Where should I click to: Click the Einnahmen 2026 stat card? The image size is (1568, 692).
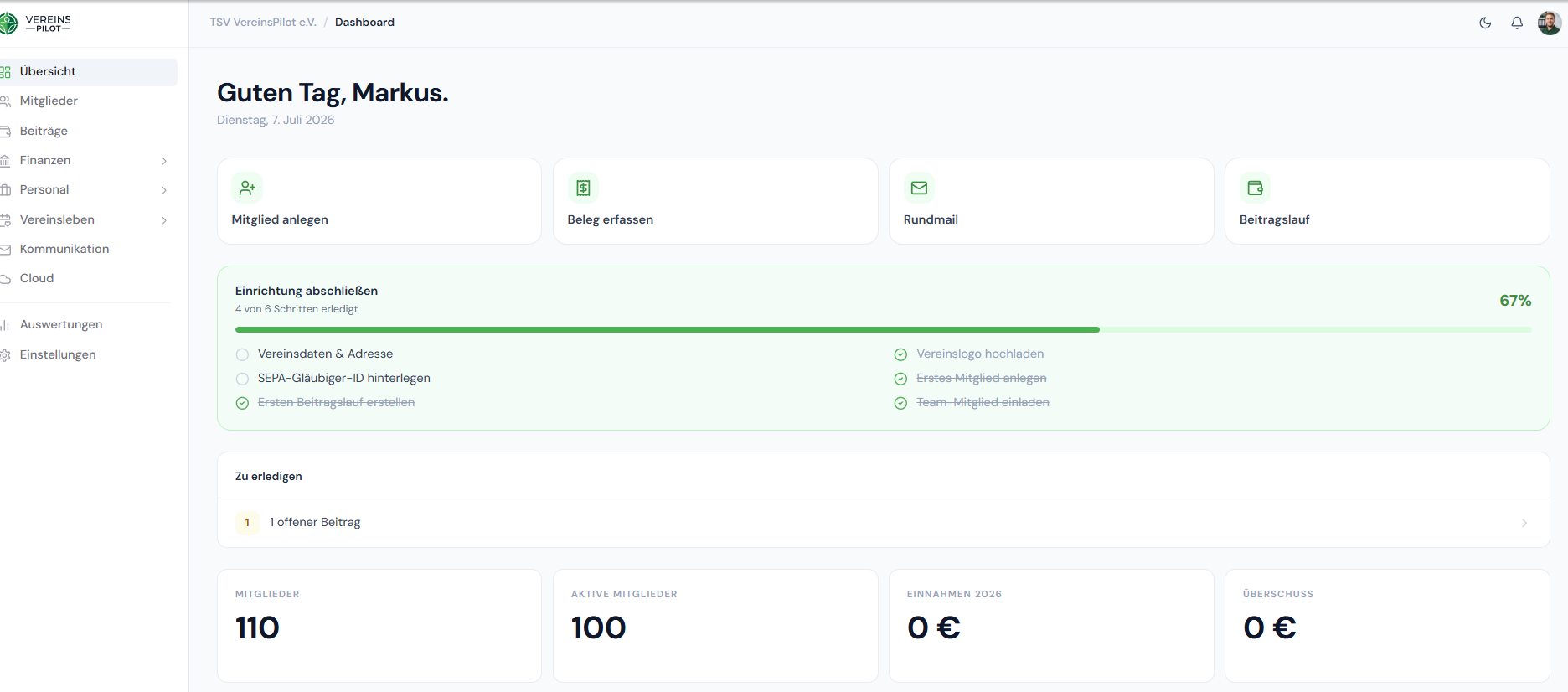pos(1051,626)
